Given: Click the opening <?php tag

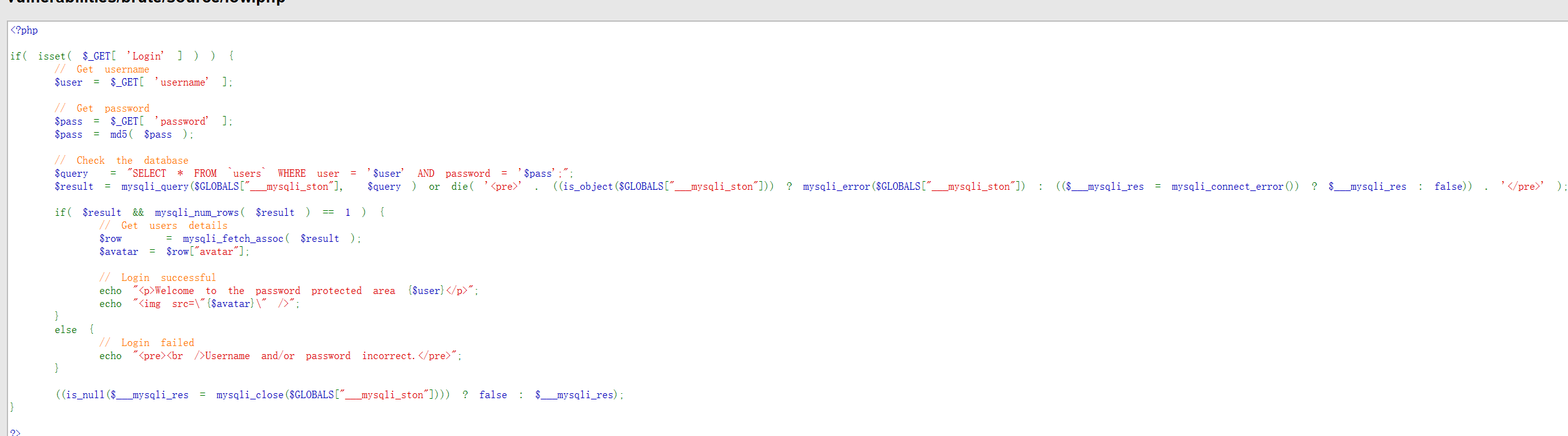Looking at the screenshot, I should tap(24, 30).
